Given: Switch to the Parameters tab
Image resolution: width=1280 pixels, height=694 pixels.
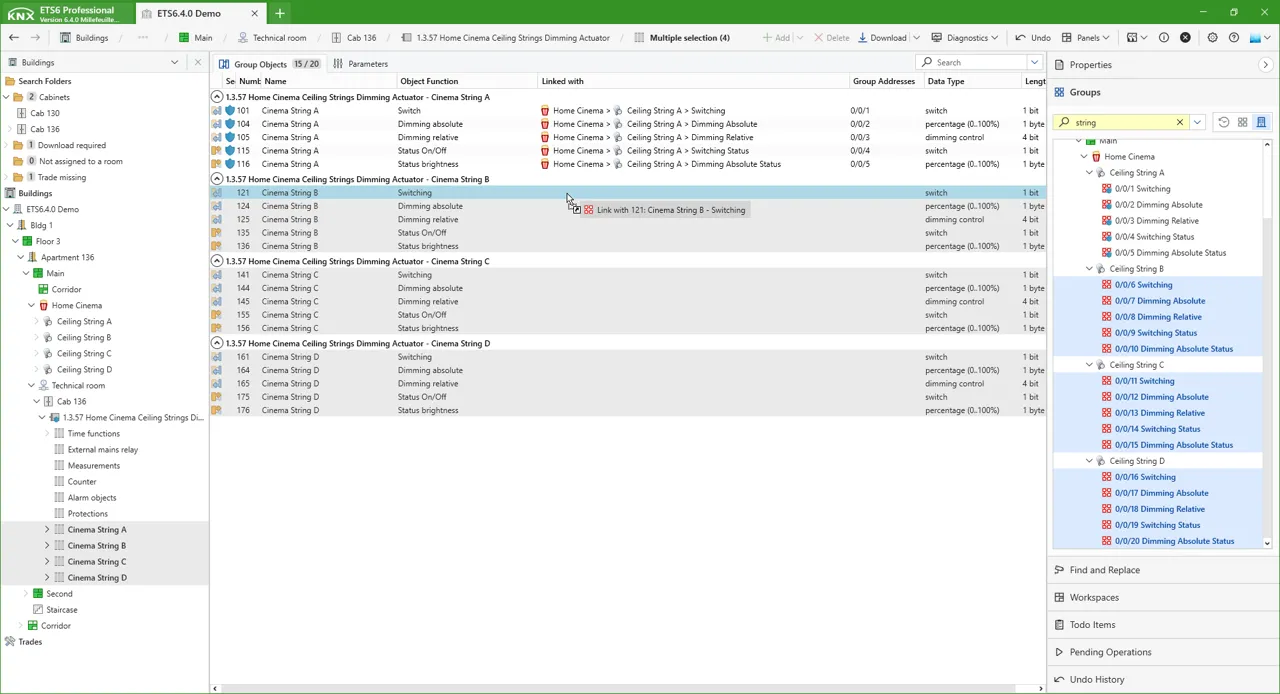Looking at the screenshot, I should [x=361, y=64].
